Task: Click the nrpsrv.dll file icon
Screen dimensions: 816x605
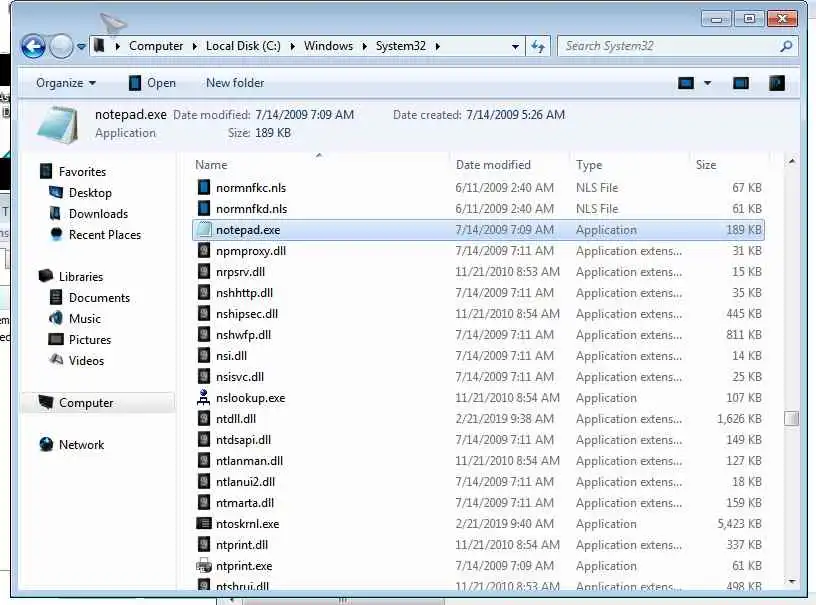Action: 204,272
